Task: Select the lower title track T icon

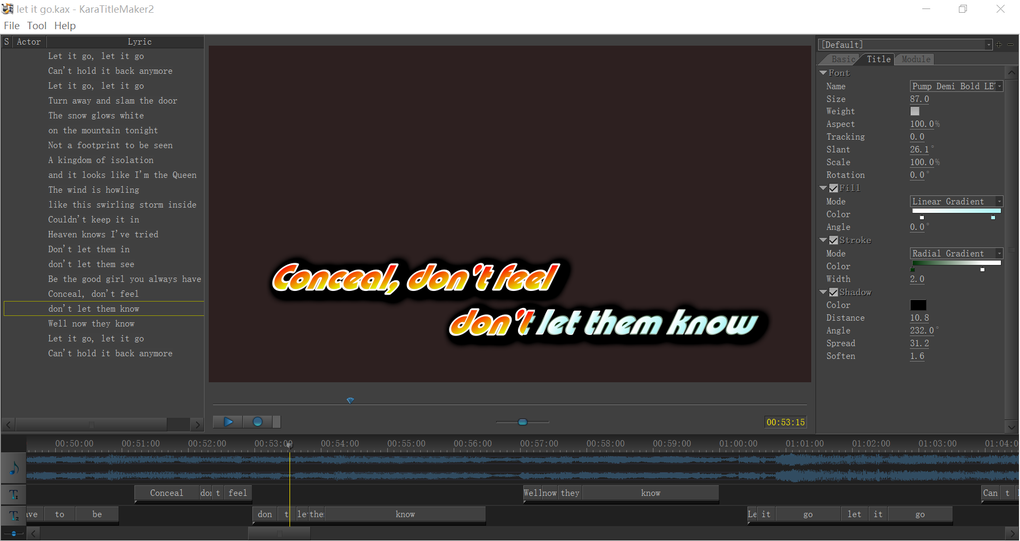Action: (14, 516)
